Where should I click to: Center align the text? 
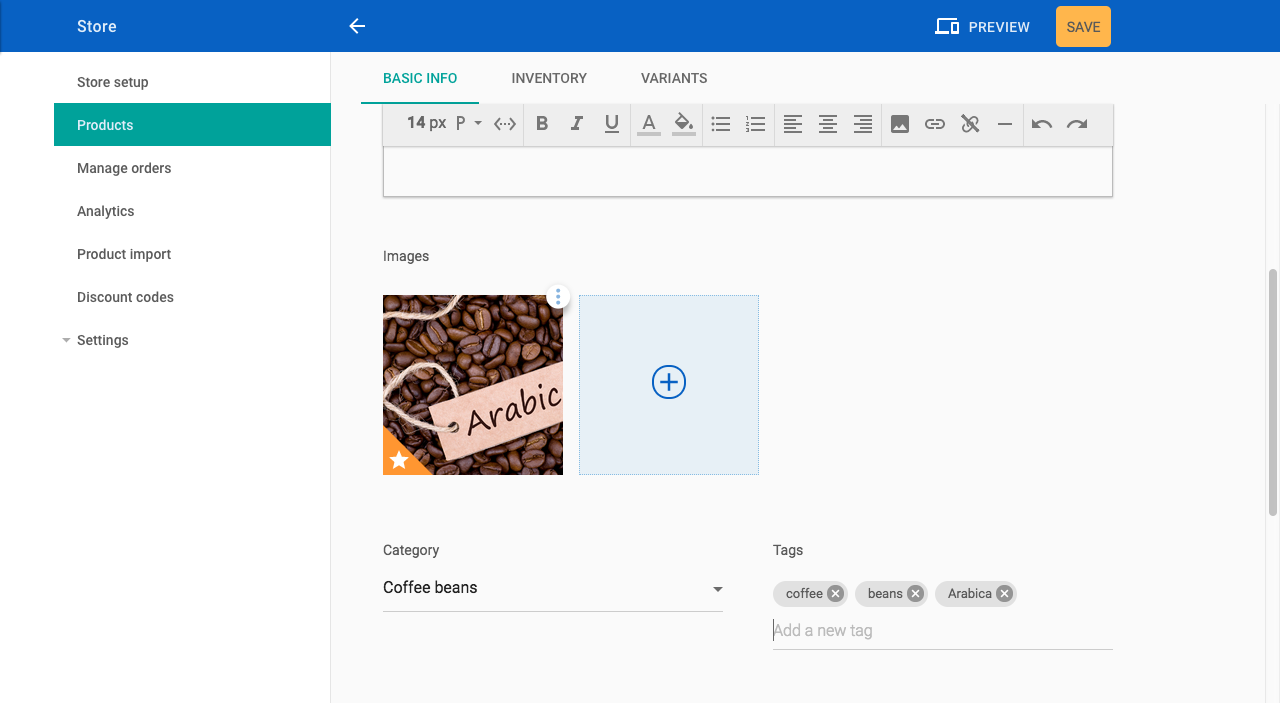coord(828,124)
